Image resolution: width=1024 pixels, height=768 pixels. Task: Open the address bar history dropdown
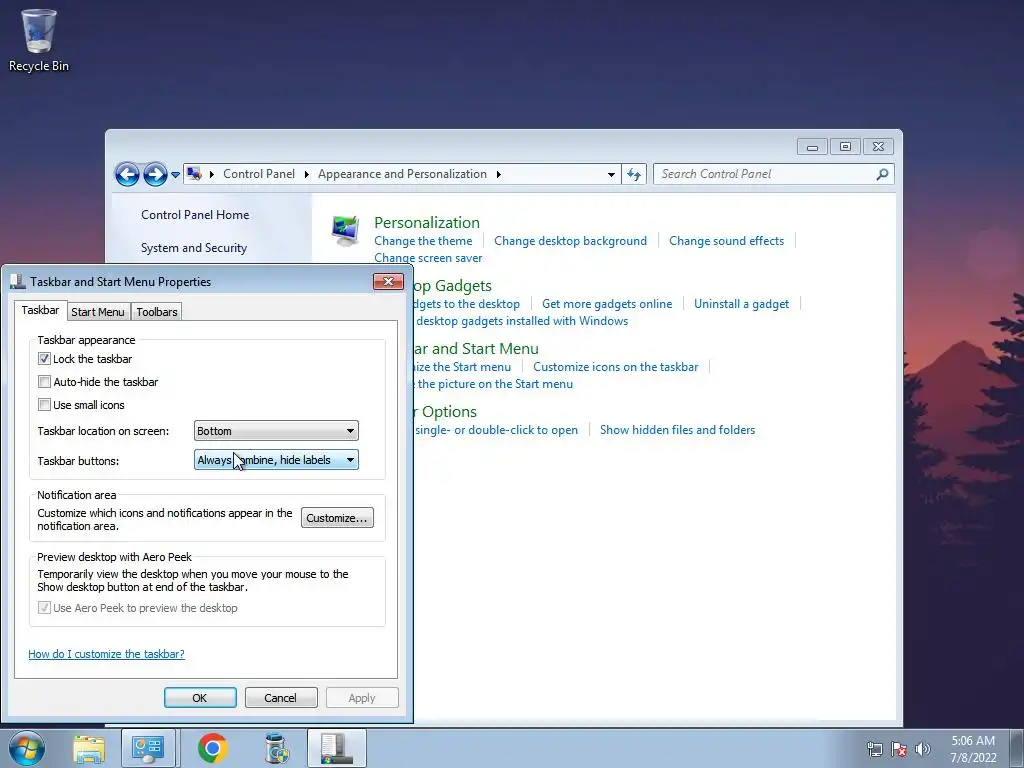click(611, 174)
